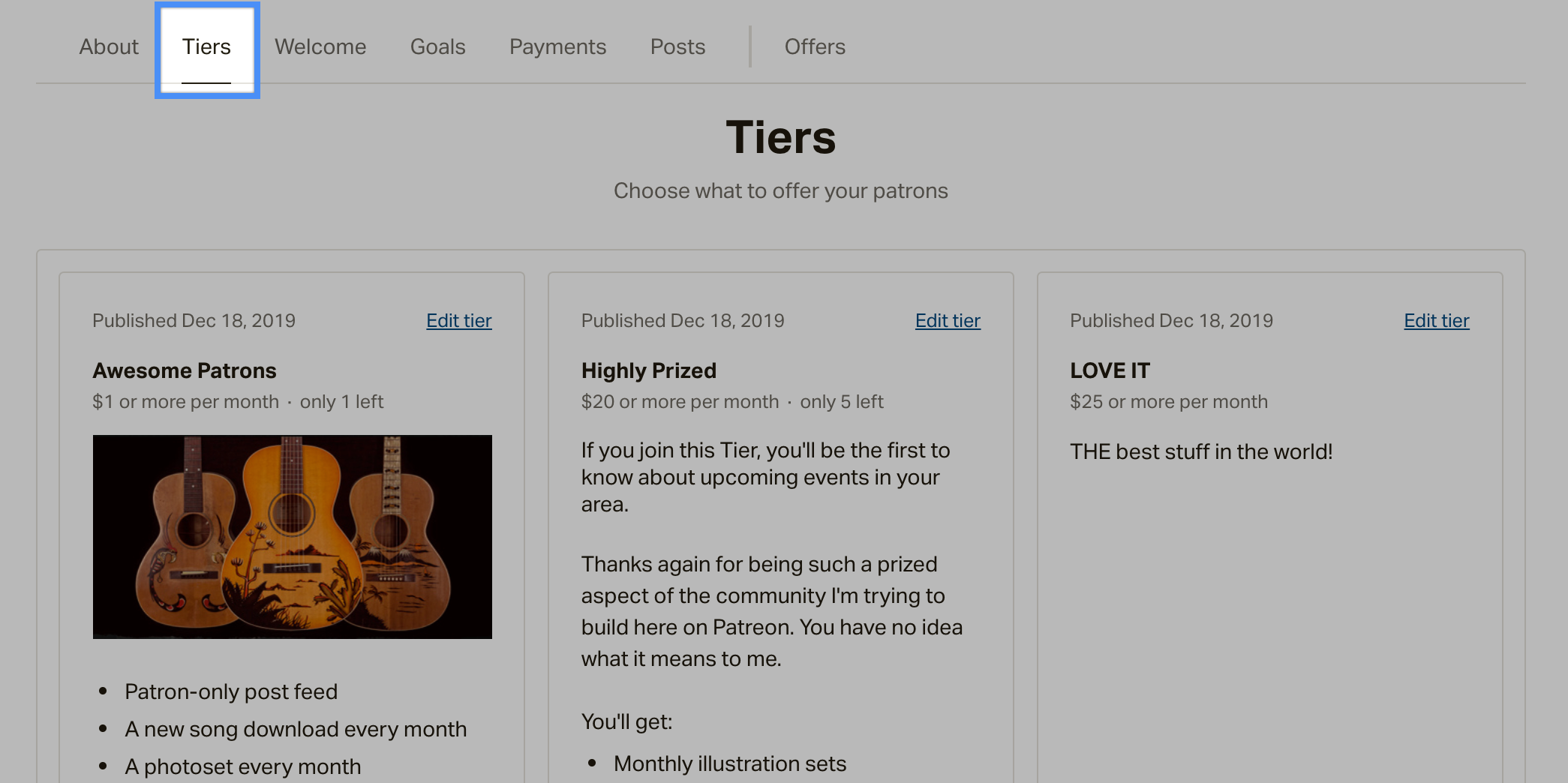Edit tier for LOVE IT

click(x=1437, y=321)
